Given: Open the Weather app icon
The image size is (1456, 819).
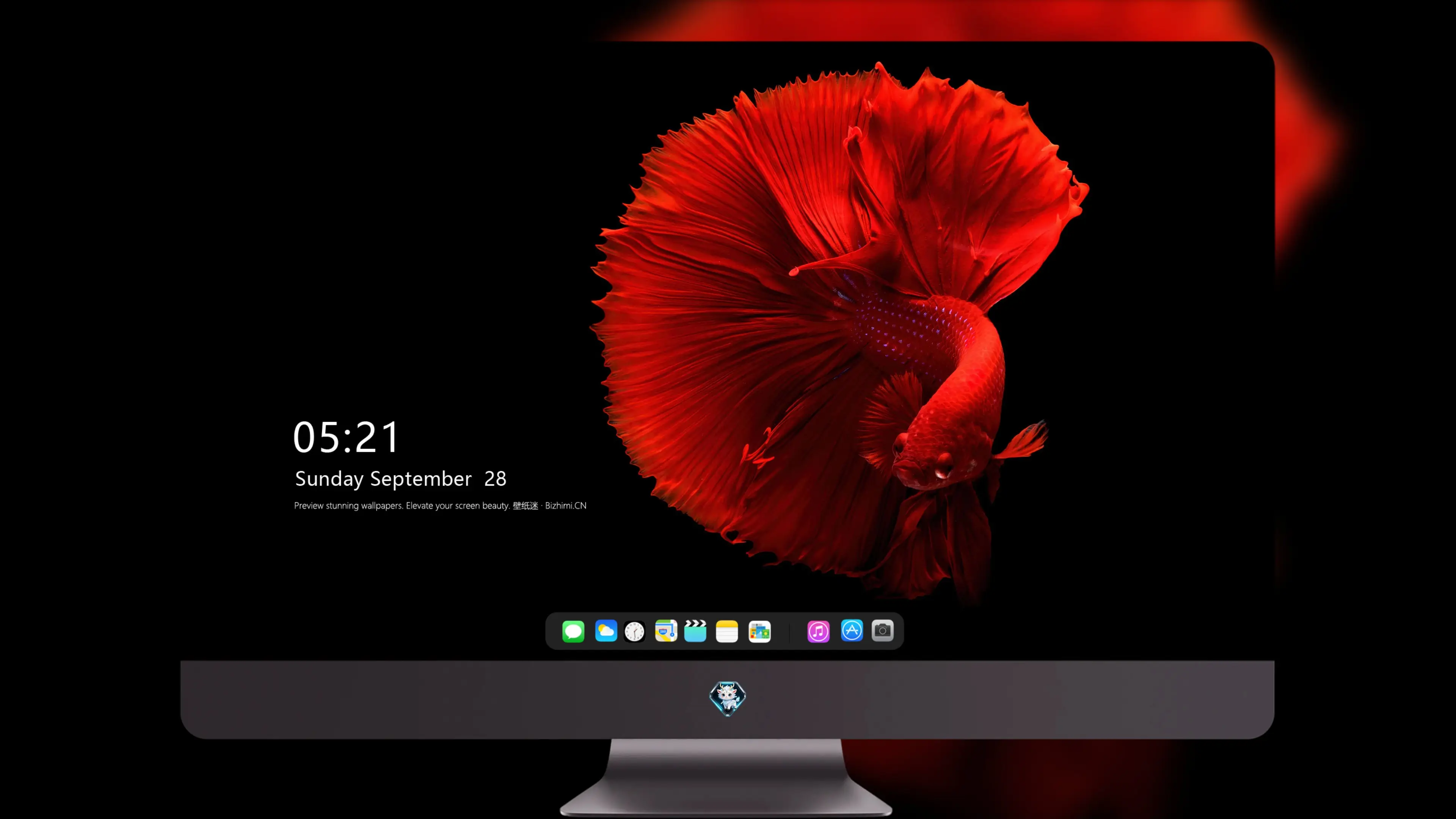Looking at the screenshot, I should [x=606, y=631].
